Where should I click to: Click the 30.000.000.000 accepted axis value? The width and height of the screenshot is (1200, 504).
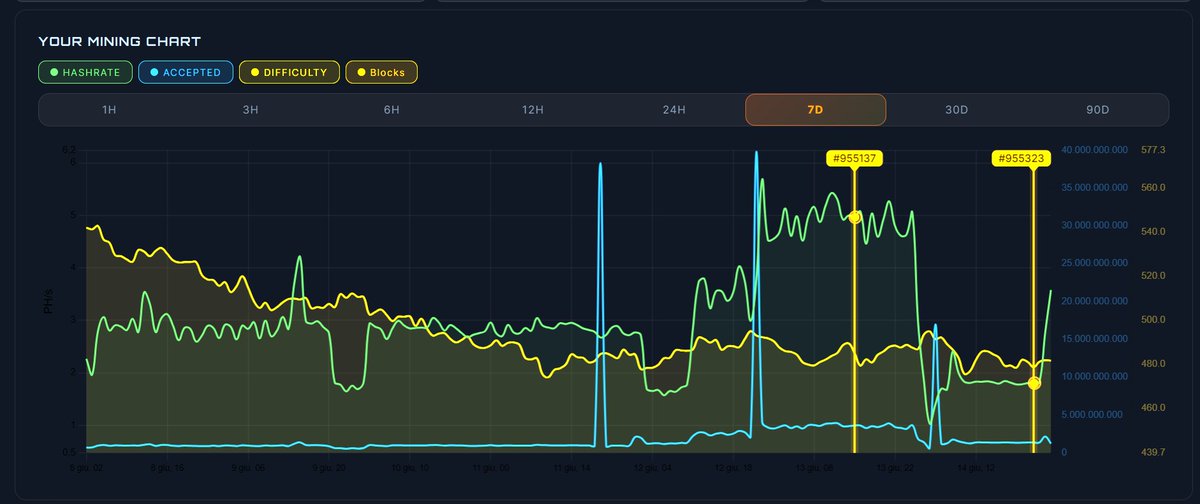point(1095,225)
